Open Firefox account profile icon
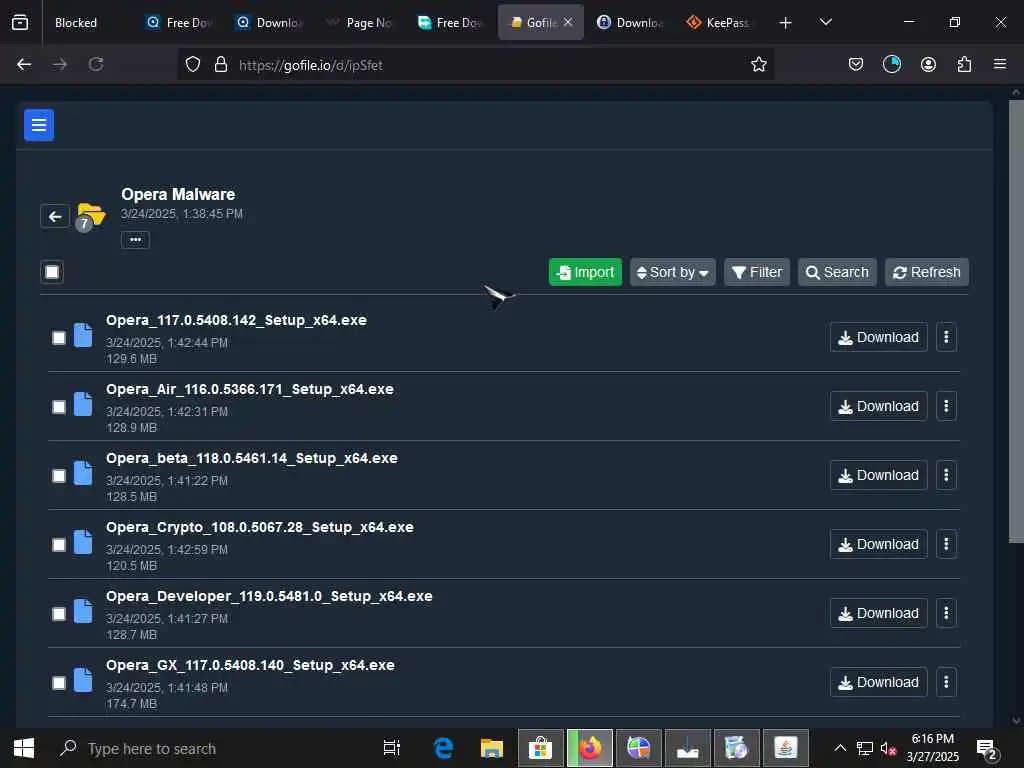This screenshot has width=1024, height=768. pyautogui.click(x=928, y=64)
